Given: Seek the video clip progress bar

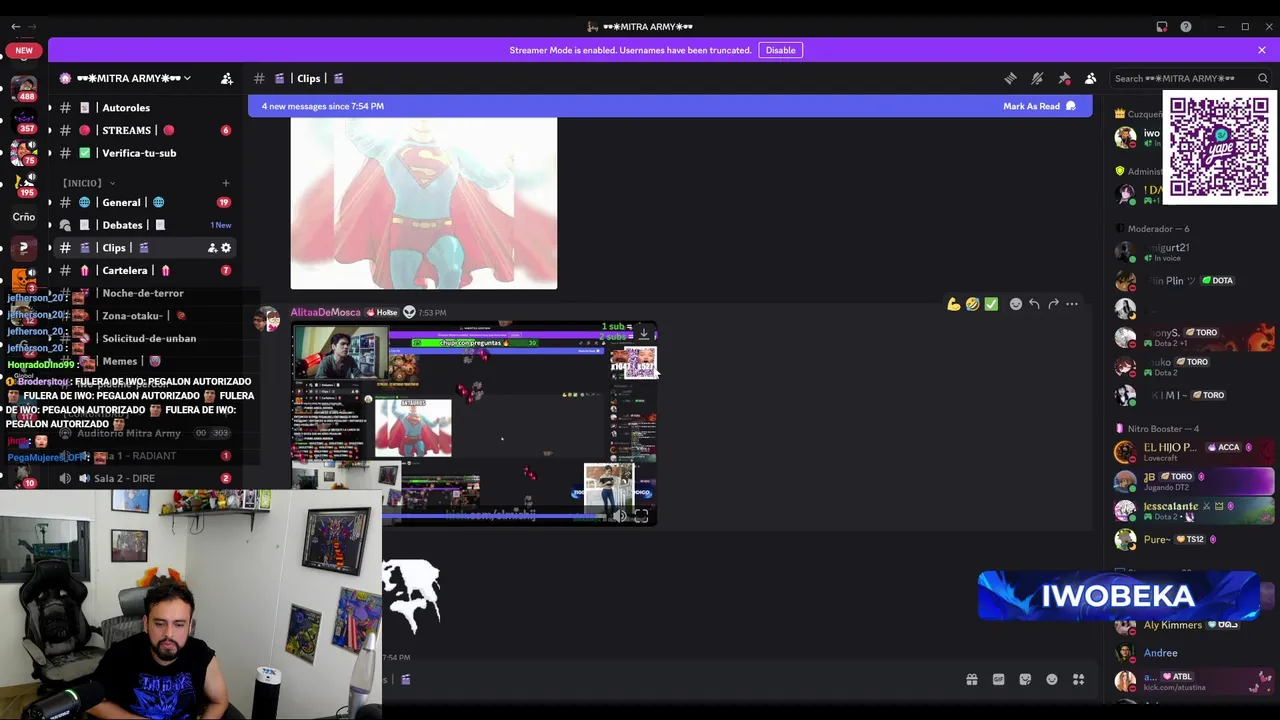Looking at the screenshot, I should [x=495, y=516].
